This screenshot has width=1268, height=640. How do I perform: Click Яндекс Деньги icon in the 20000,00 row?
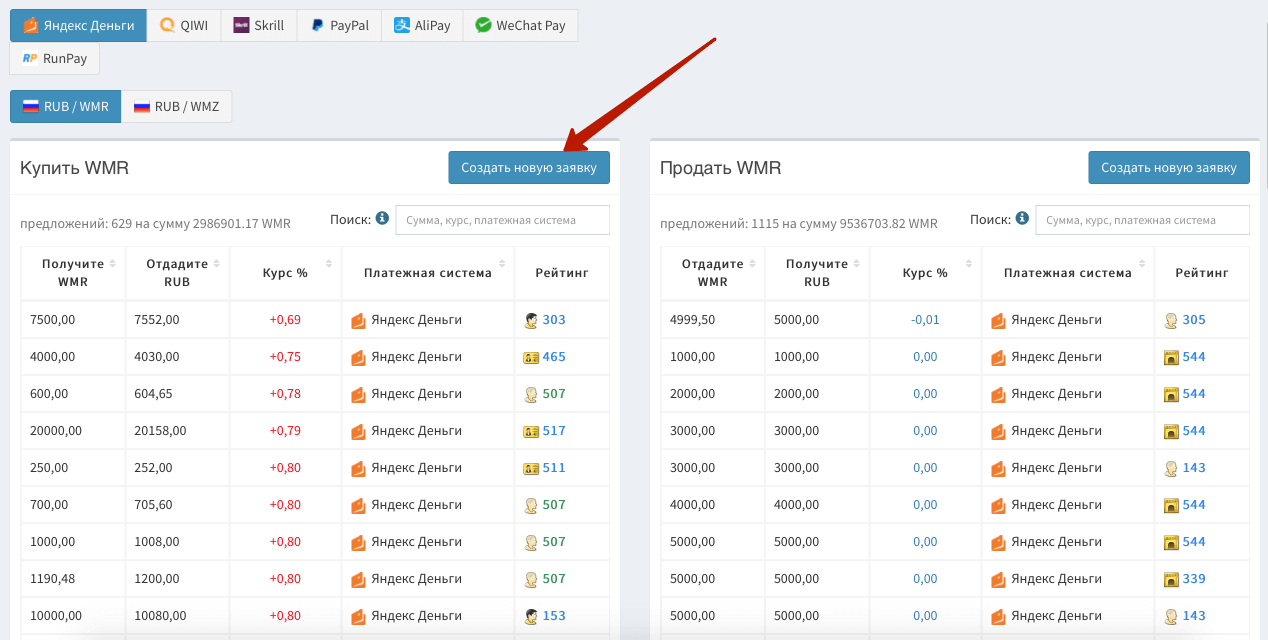(x=359, y=432)
